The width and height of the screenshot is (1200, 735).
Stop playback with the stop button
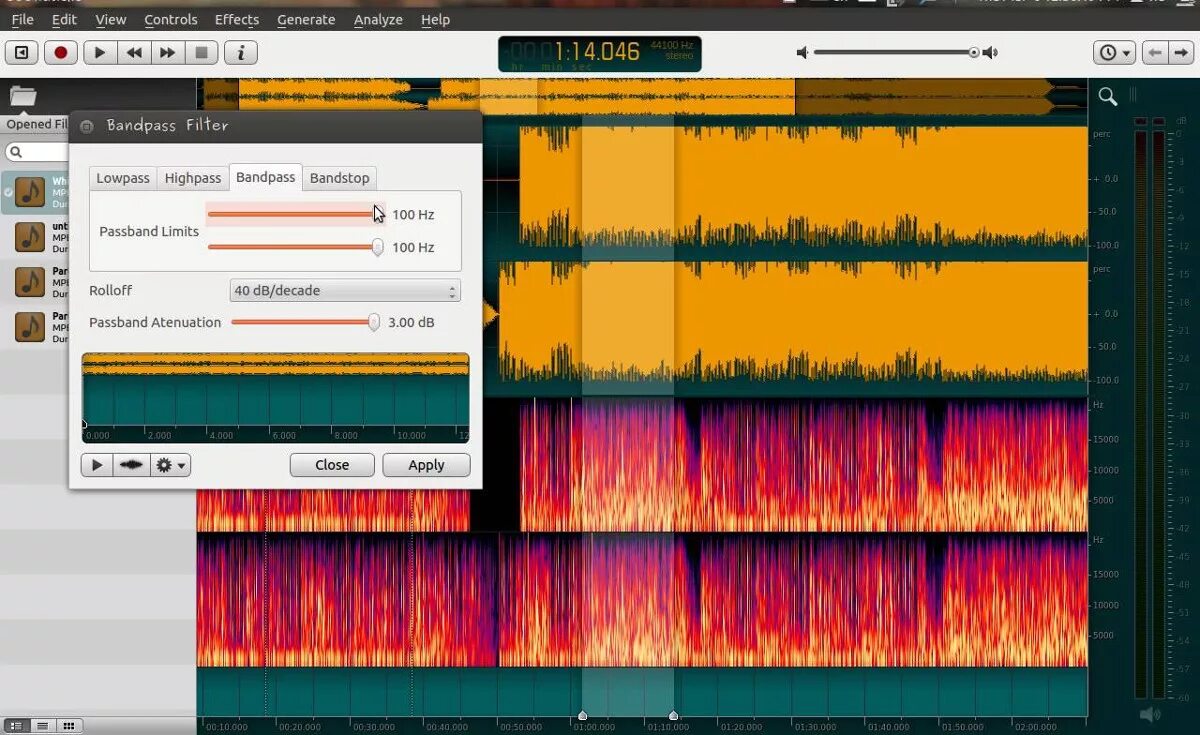pos(201,53)
